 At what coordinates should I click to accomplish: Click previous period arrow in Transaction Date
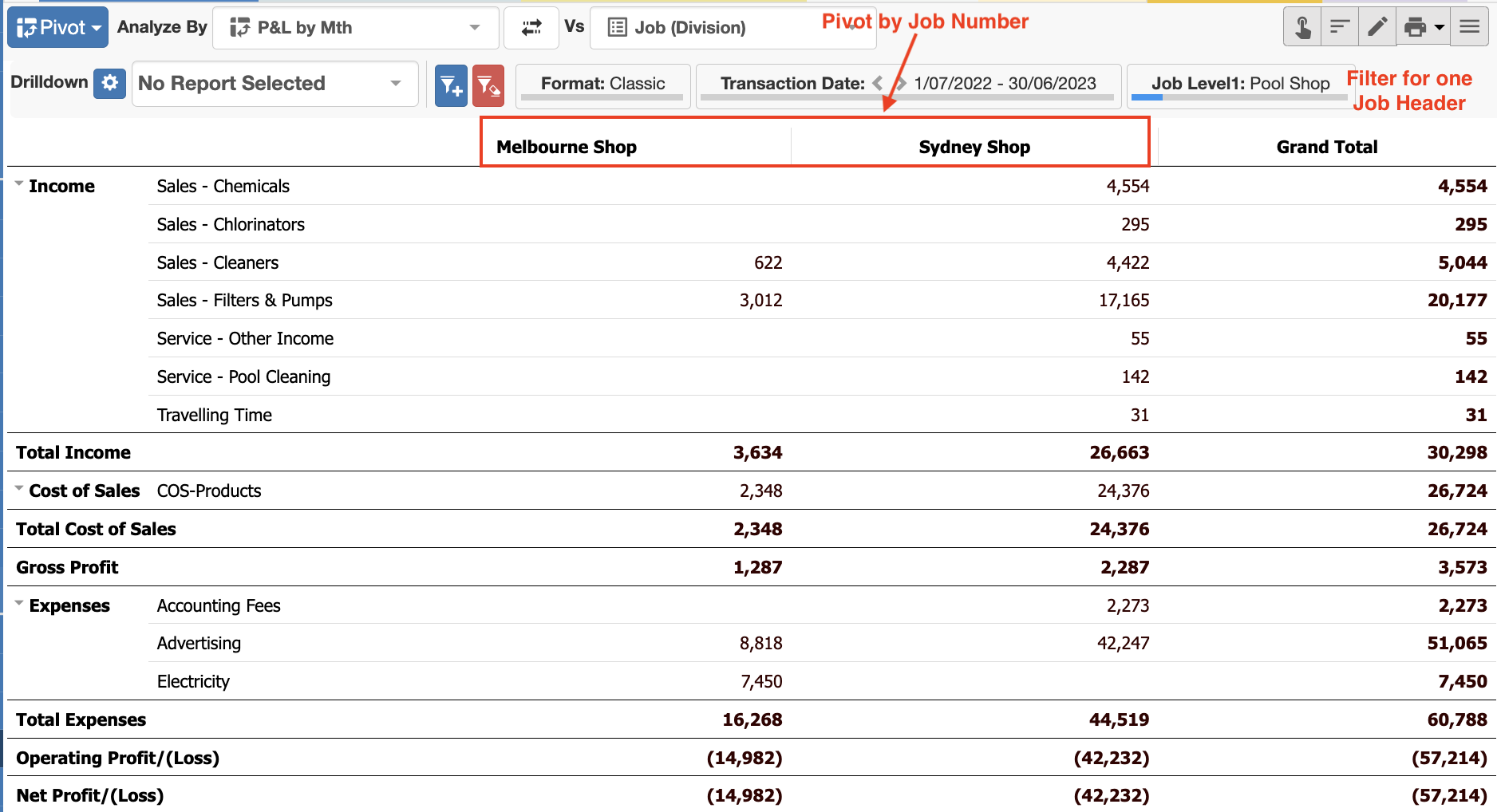(878, 83)
